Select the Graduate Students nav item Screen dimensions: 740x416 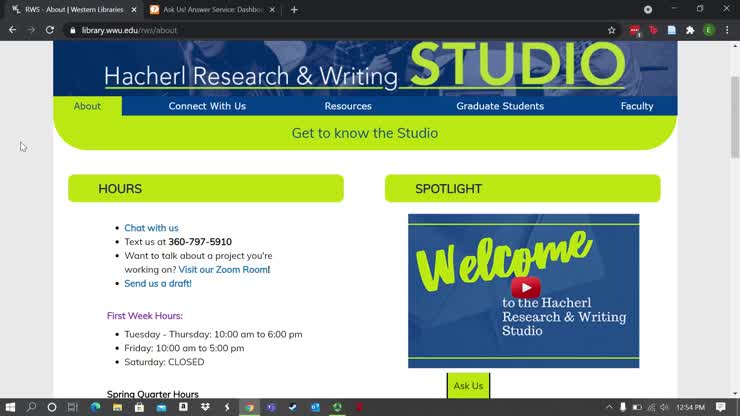click(x=500, y=106)
